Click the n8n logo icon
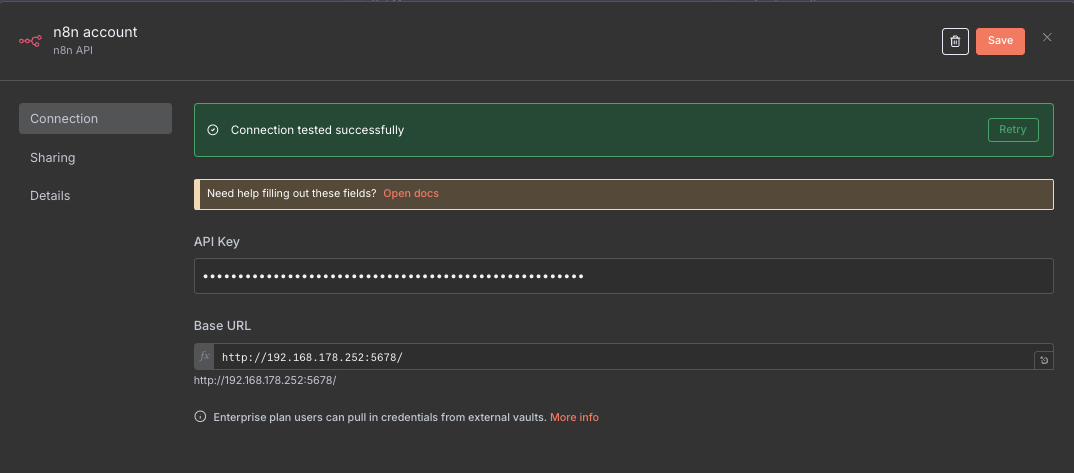The image size is (1074, 473). (x=30, y=41)
